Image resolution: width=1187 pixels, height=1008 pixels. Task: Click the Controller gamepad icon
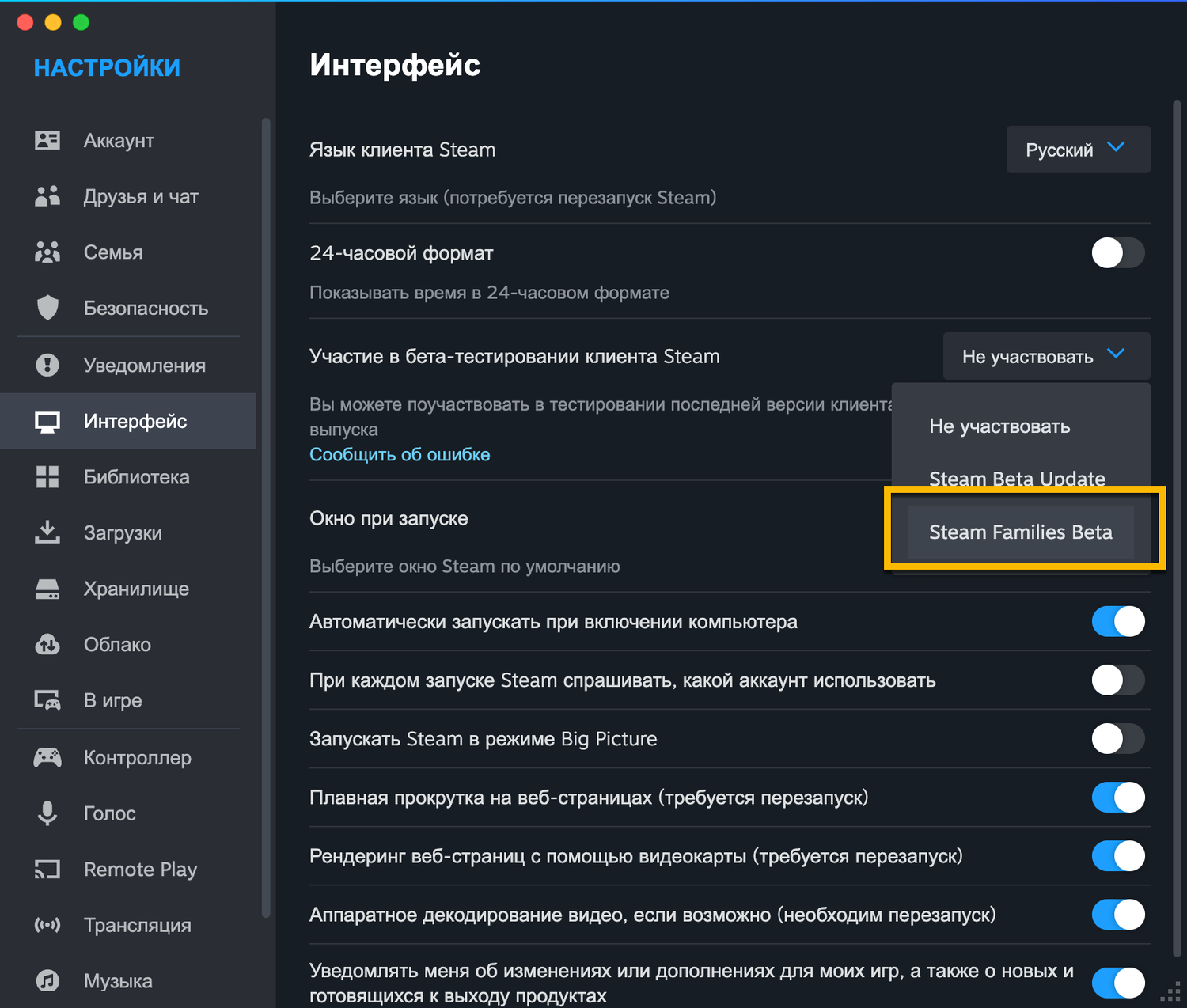click(47, 757)
